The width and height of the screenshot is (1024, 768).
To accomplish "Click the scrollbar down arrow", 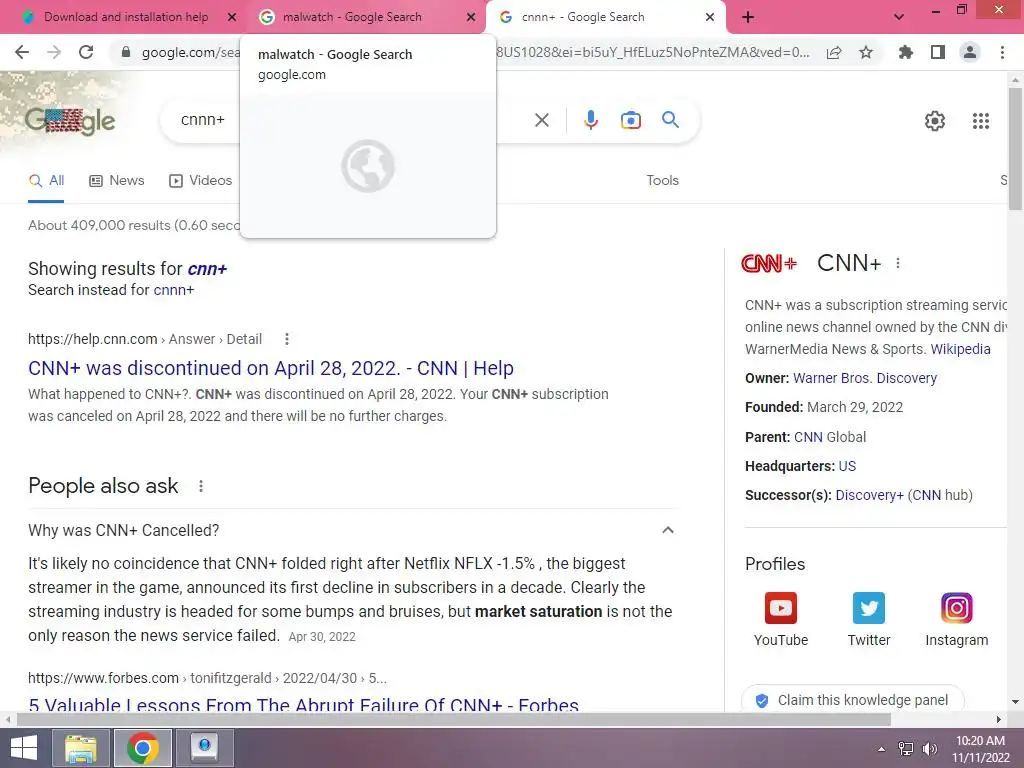I will [1015, 702].
